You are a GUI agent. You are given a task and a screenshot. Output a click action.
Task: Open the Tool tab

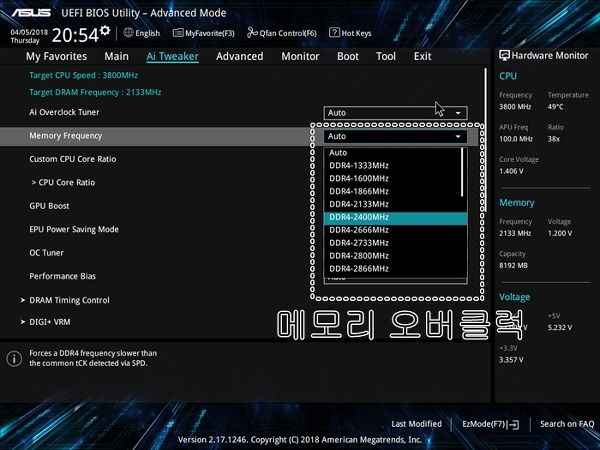pyautogui.click(x=386, y=57)
